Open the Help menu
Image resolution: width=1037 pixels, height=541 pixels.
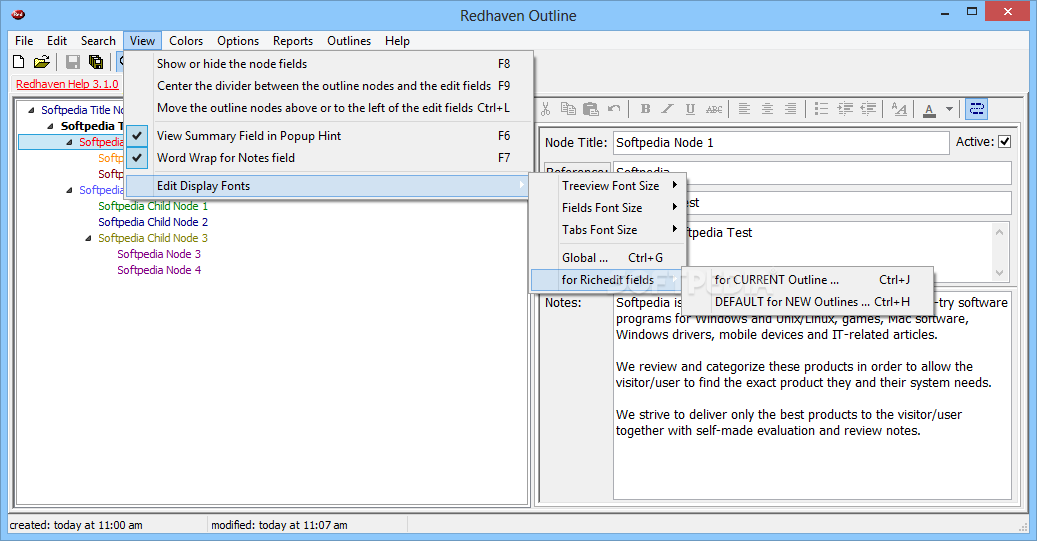point(397,40)
